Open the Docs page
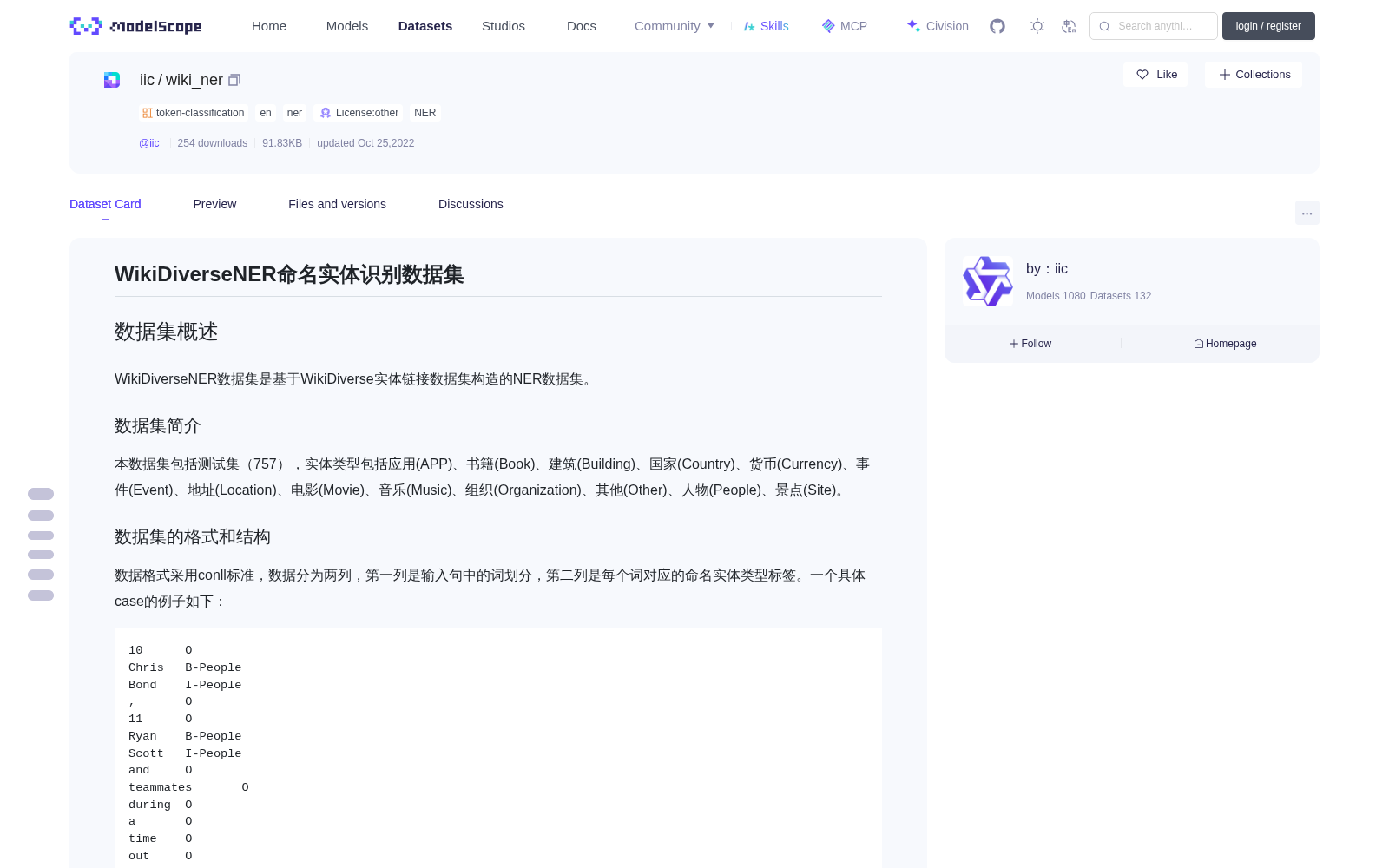 [x=582, y=26]
